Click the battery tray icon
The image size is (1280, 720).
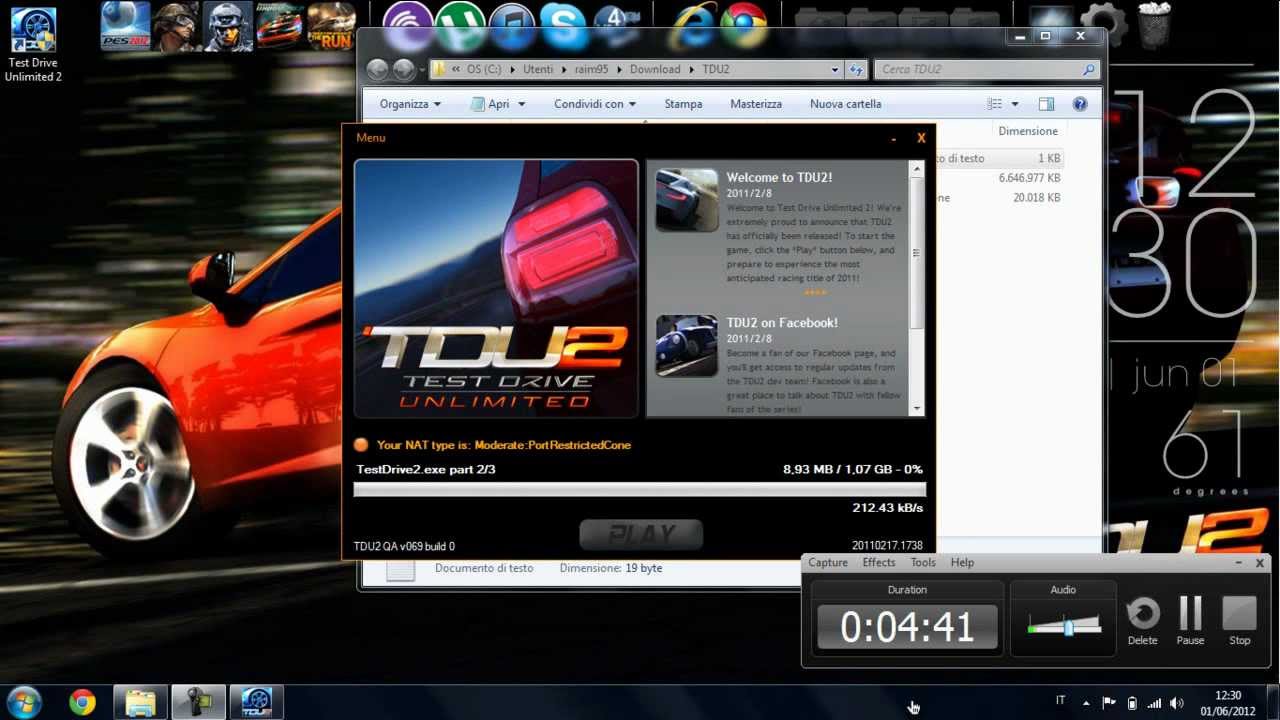click(1132, 703)
